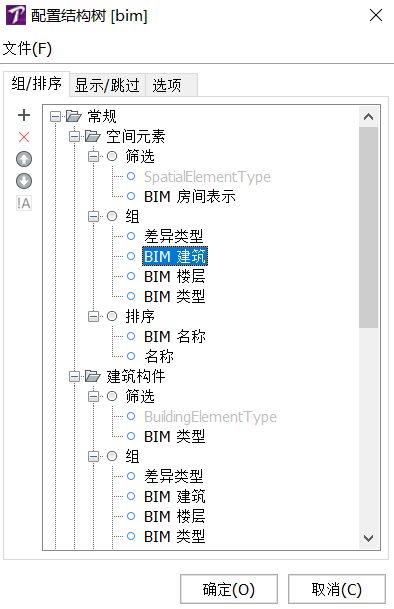Image resolution: width=394 pixels, height=609 pixels.
Task: Open the 文件(F) menu
Action: click(x=27, y=49)
